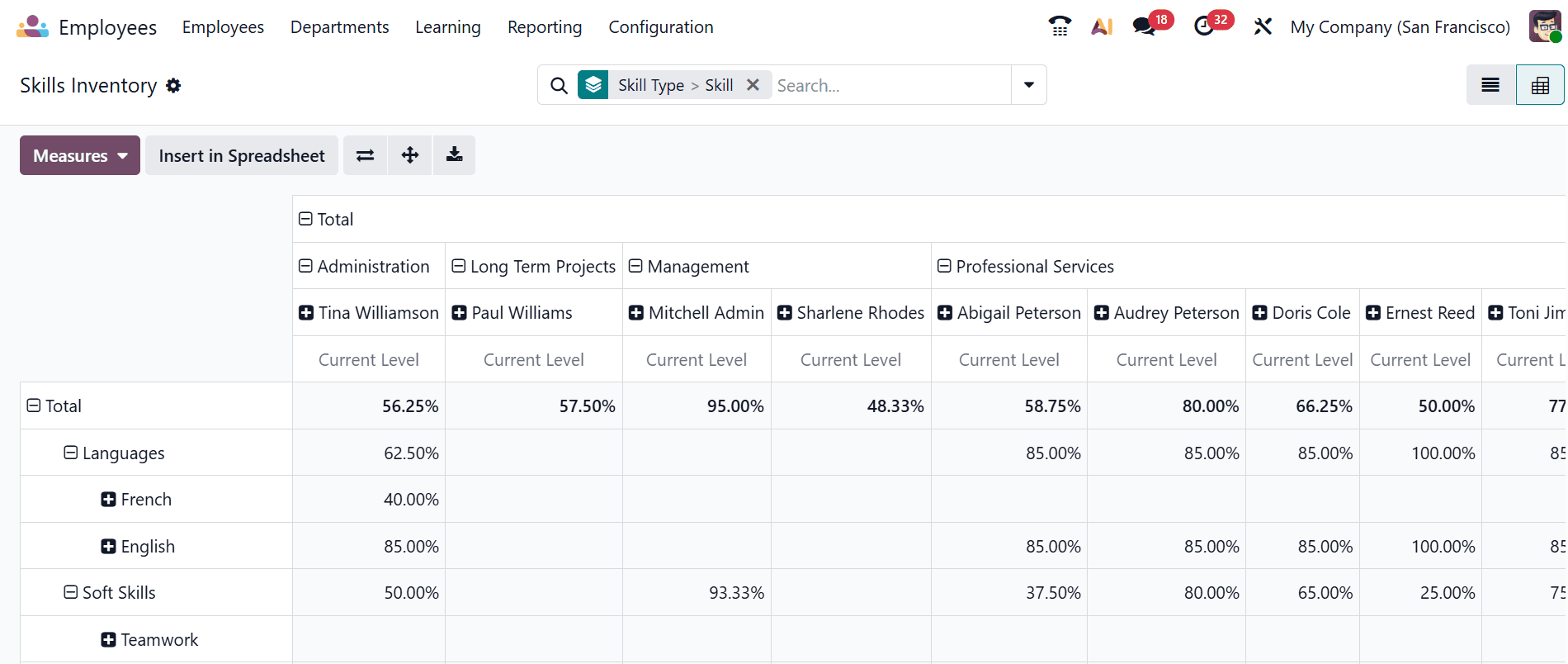
Task: Click Total 80.00% for Audrey Peterson
Action: [x=1167, y=406]
